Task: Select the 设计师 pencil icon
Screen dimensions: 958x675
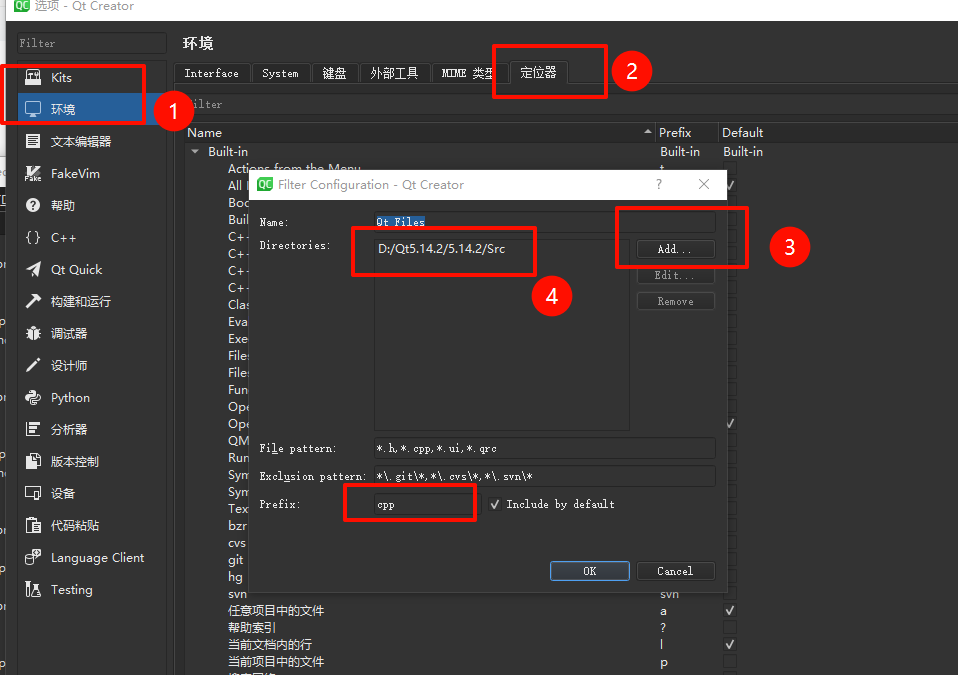Action: 33,365
